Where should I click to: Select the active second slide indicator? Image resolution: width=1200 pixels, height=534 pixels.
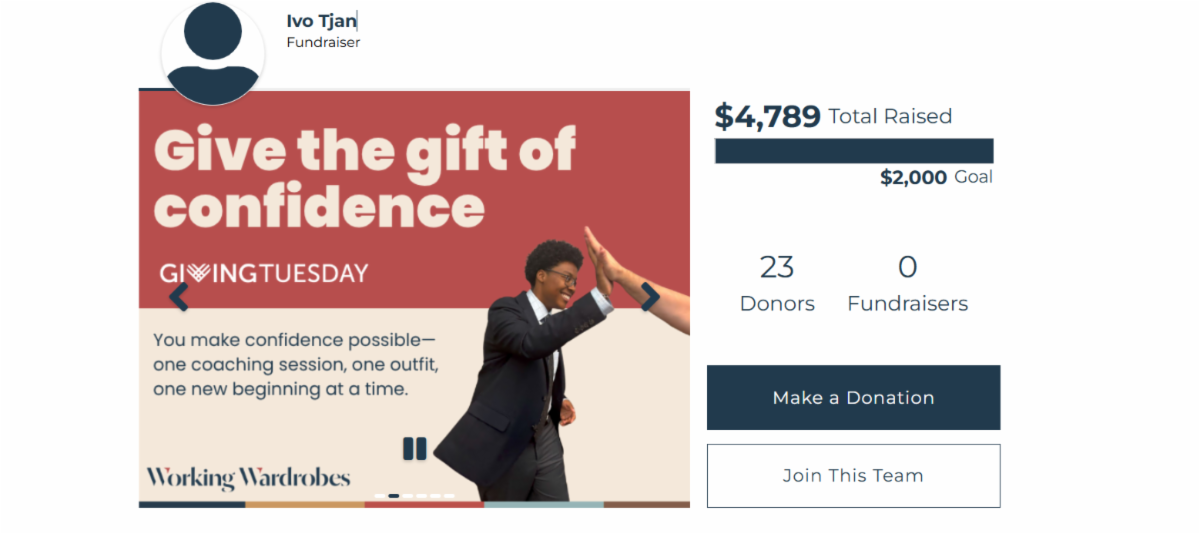point(394,496)
